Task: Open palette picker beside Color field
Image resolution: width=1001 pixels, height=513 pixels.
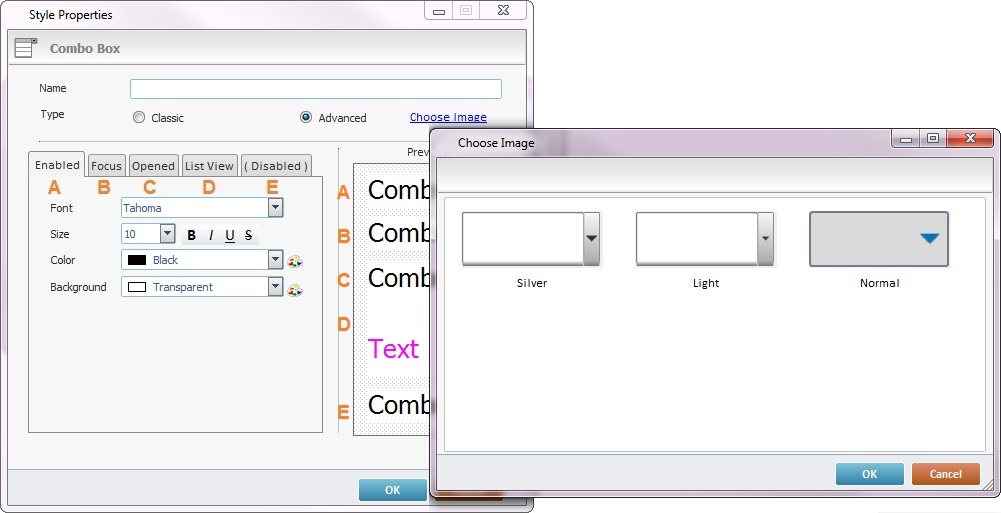Action: (294, 261)
